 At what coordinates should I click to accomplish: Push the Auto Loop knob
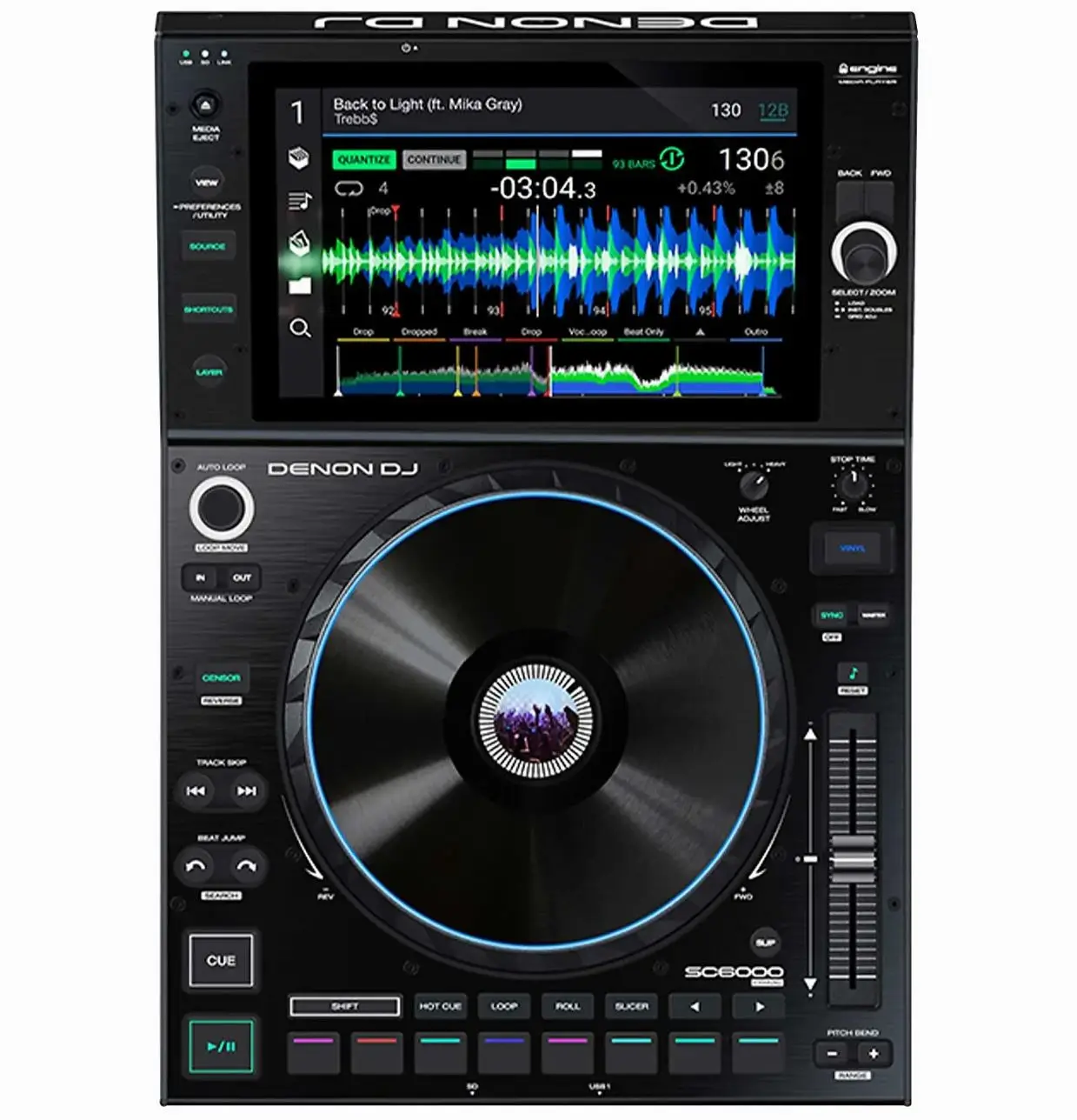tap(222, 508)
